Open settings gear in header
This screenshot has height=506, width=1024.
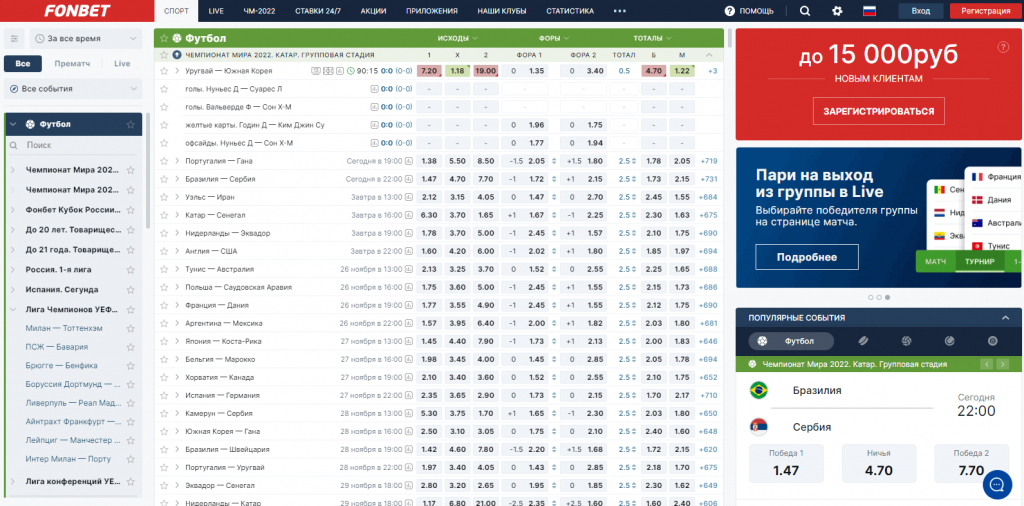[837, 11]
